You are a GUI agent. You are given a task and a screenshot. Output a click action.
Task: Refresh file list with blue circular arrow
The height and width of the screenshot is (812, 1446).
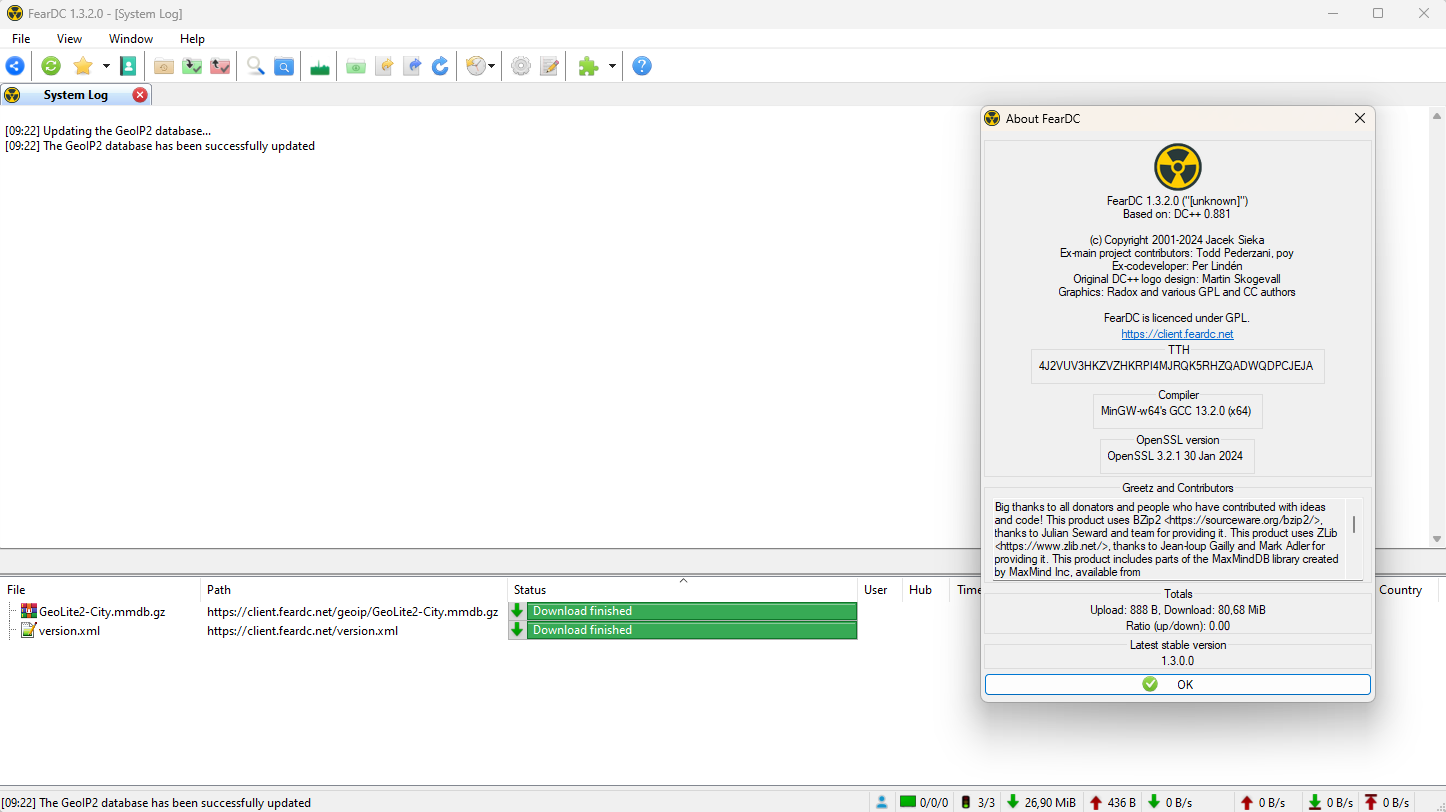click(x=440, y=66)
